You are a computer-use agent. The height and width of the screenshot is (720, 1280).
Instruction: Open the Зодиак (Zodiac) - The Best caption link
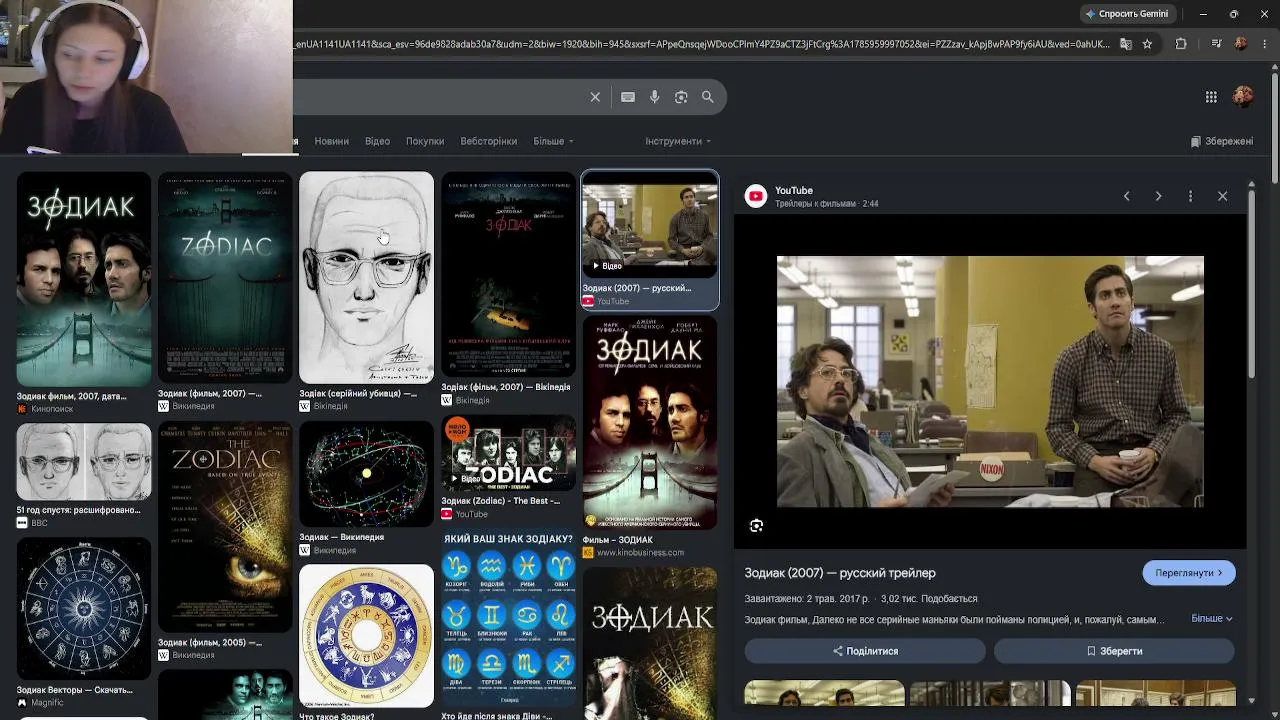[501, 501]
